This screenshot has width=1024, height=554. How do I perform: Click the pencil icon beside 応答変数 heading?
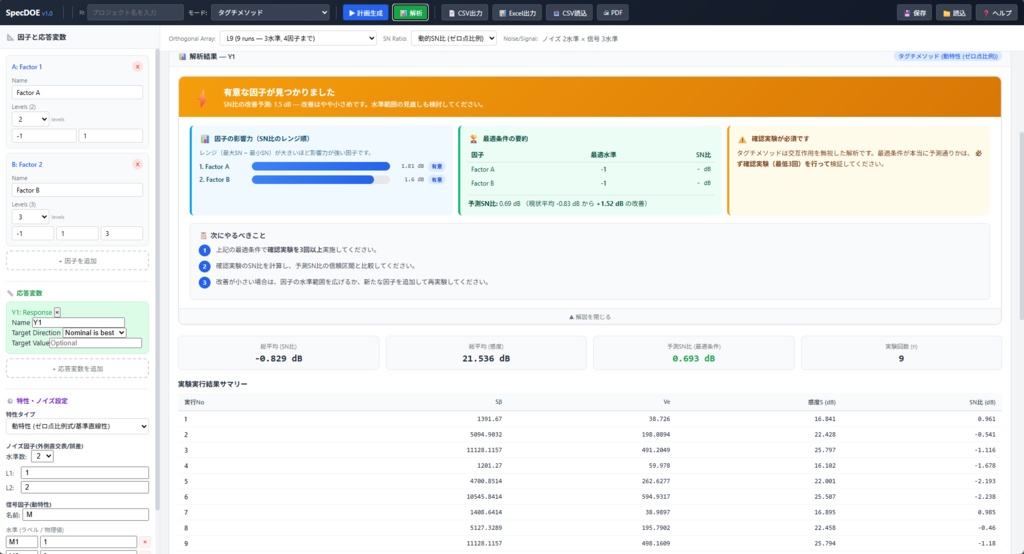10,293
